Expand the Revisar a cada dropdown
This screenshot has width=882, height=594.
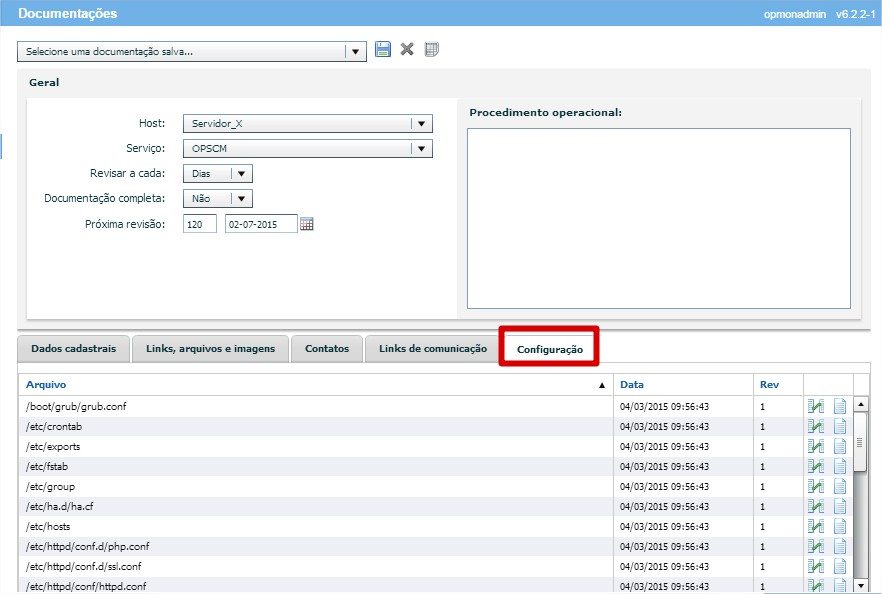[x=241, y=174]
